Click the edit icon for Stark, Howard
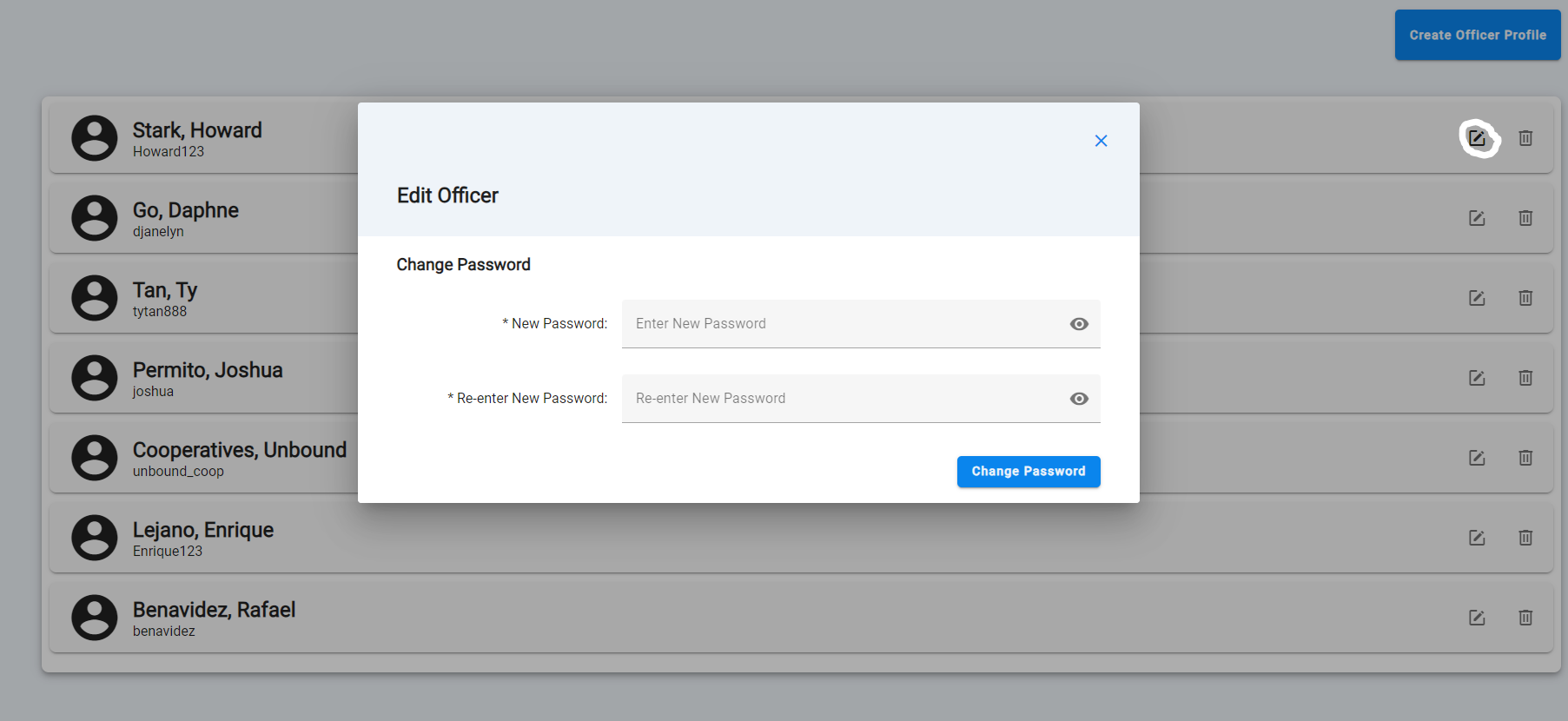1568x721 pixels. [1478, 138]
